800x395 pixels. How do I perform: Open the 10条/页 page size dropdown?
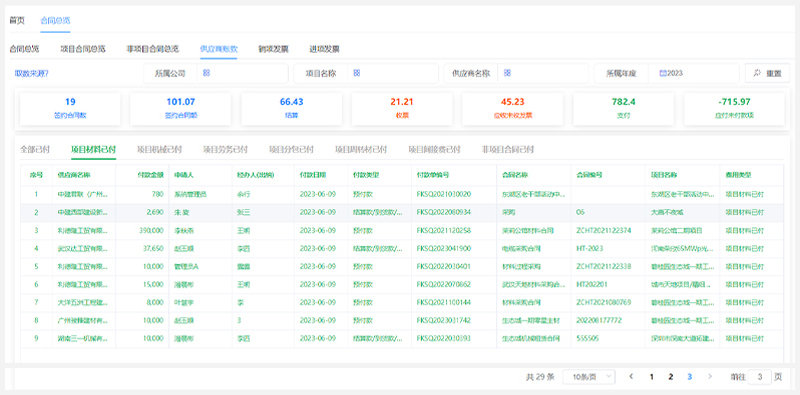point(589,377)
